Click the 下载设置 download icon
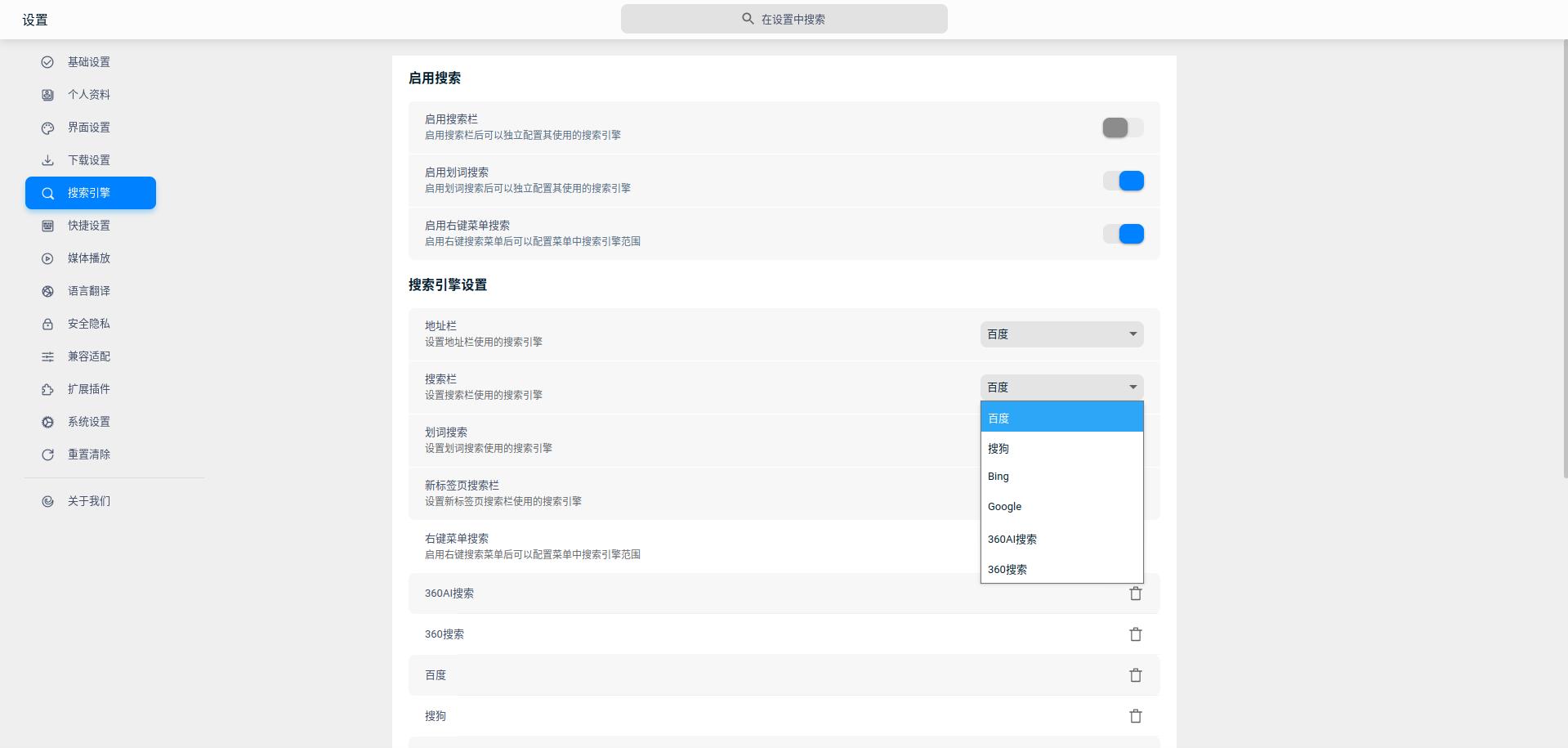The height and width of the screenshot is (748, 1568). 47,160
